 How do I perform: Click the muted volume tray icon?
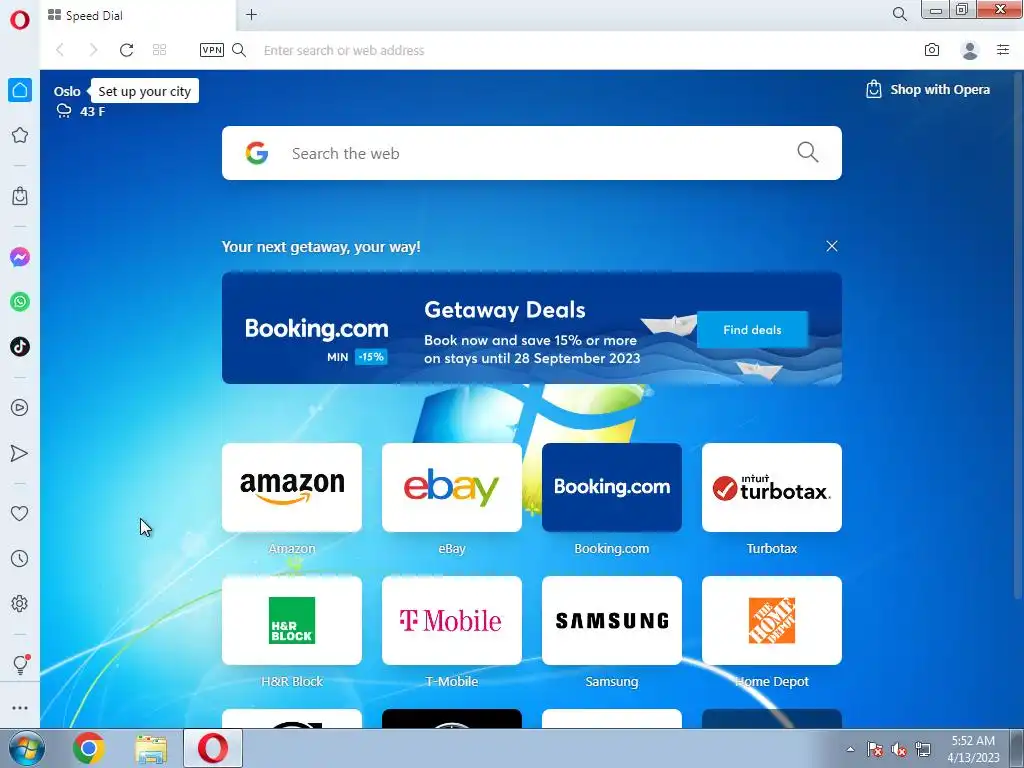899,750
